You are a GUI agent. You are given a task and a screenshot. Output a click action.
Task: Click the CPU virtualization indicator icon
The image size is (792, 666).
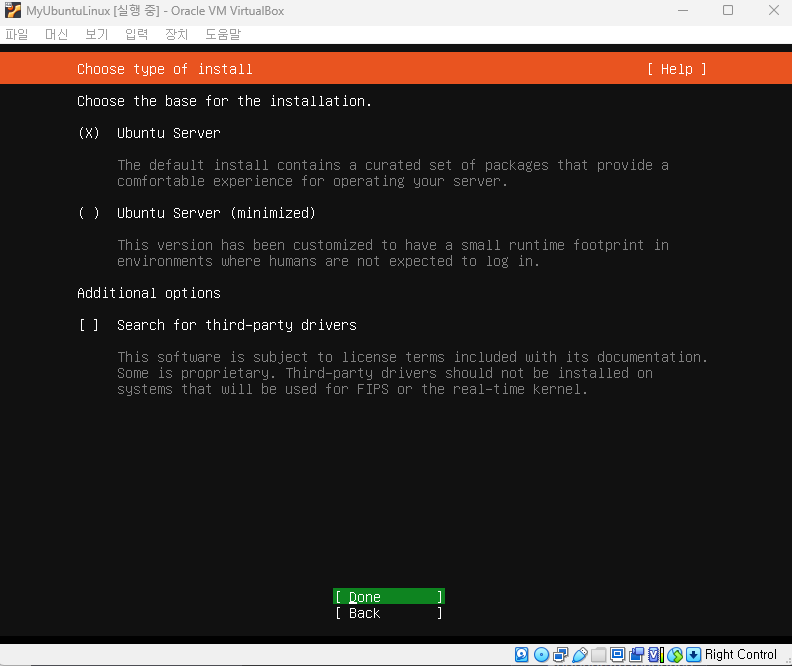pos(656,655)
